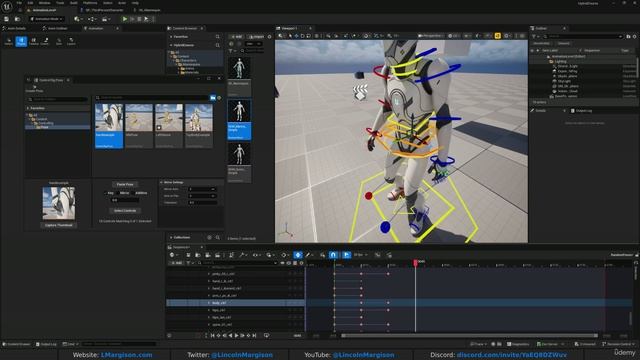
Task: Open pose browser settings gear icon
Action: (219, 98)
